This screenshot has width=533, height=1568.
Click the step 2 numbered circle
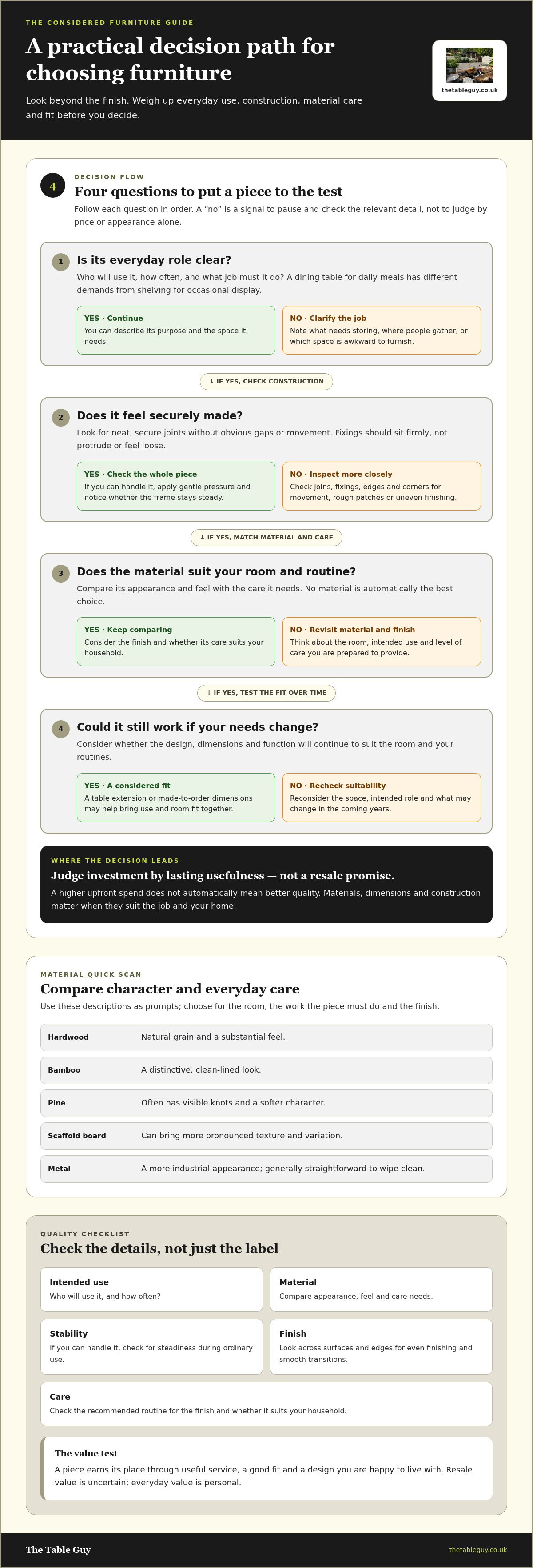[61, 418]
